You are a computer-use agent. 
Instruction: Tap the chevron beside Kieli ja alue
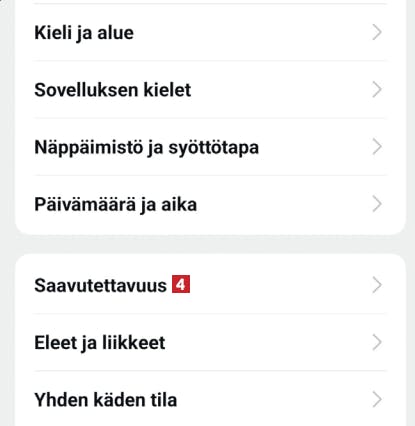pyautogui.click(x=377, y=32)
